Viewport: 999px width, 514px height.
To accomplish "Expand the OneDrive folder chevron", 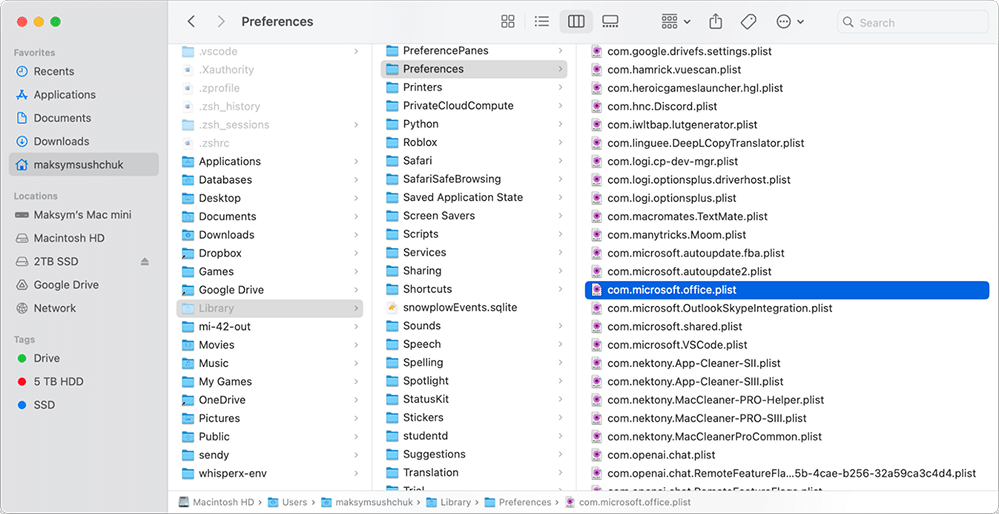I will (x=356, y=400).
